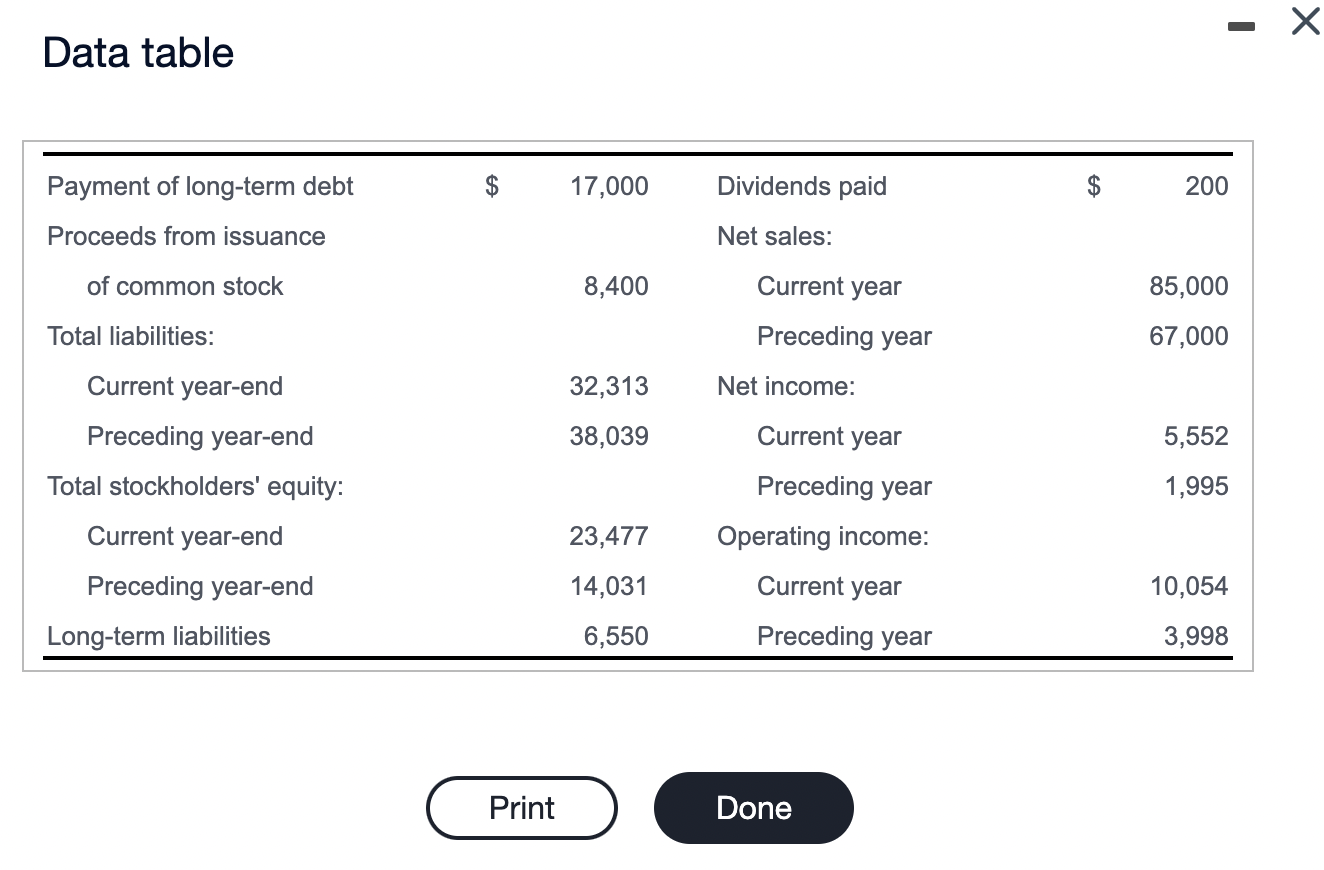
Task: Select preceding year net sales of 67,000
Action: [1190, 336]
